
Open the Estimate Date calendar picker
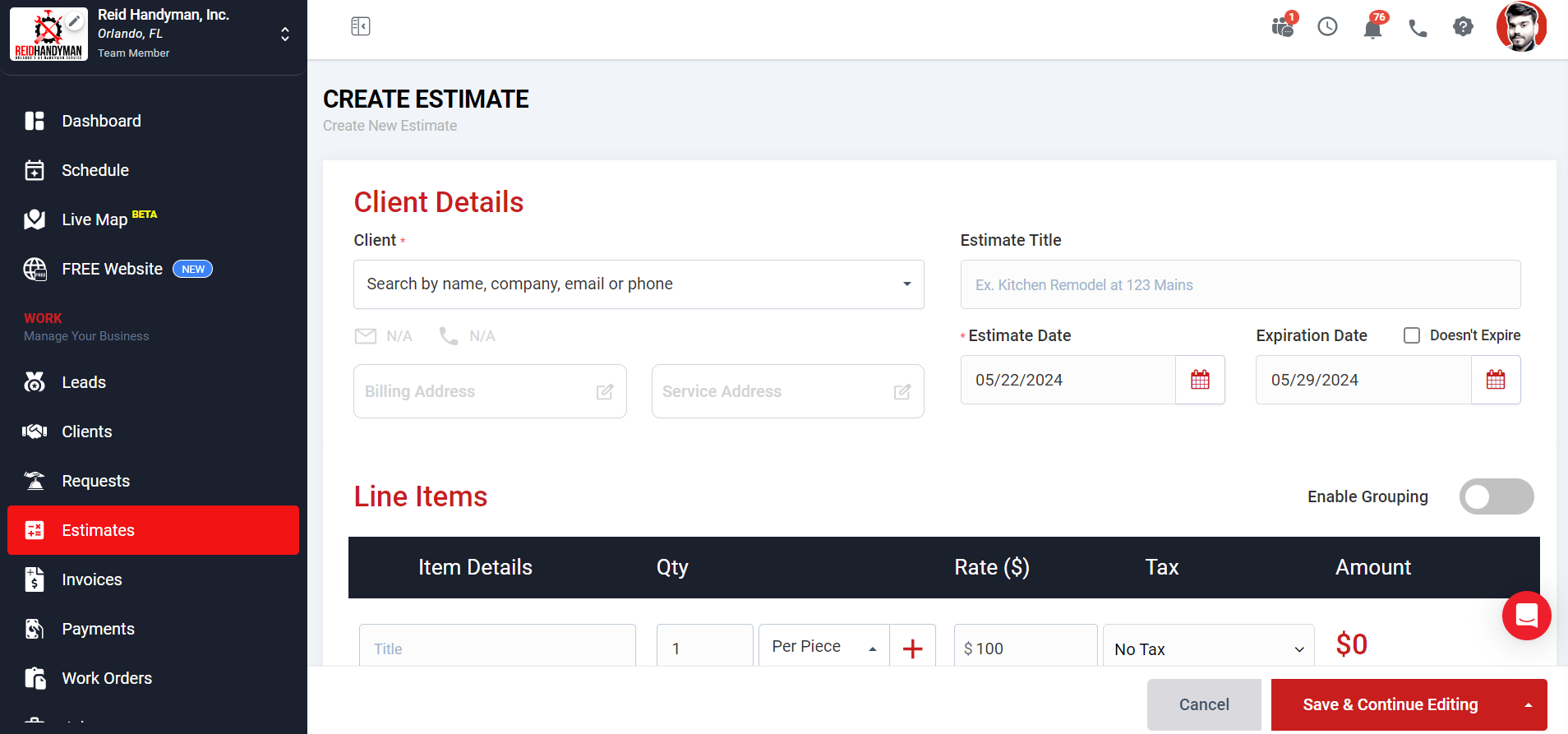1200,380
